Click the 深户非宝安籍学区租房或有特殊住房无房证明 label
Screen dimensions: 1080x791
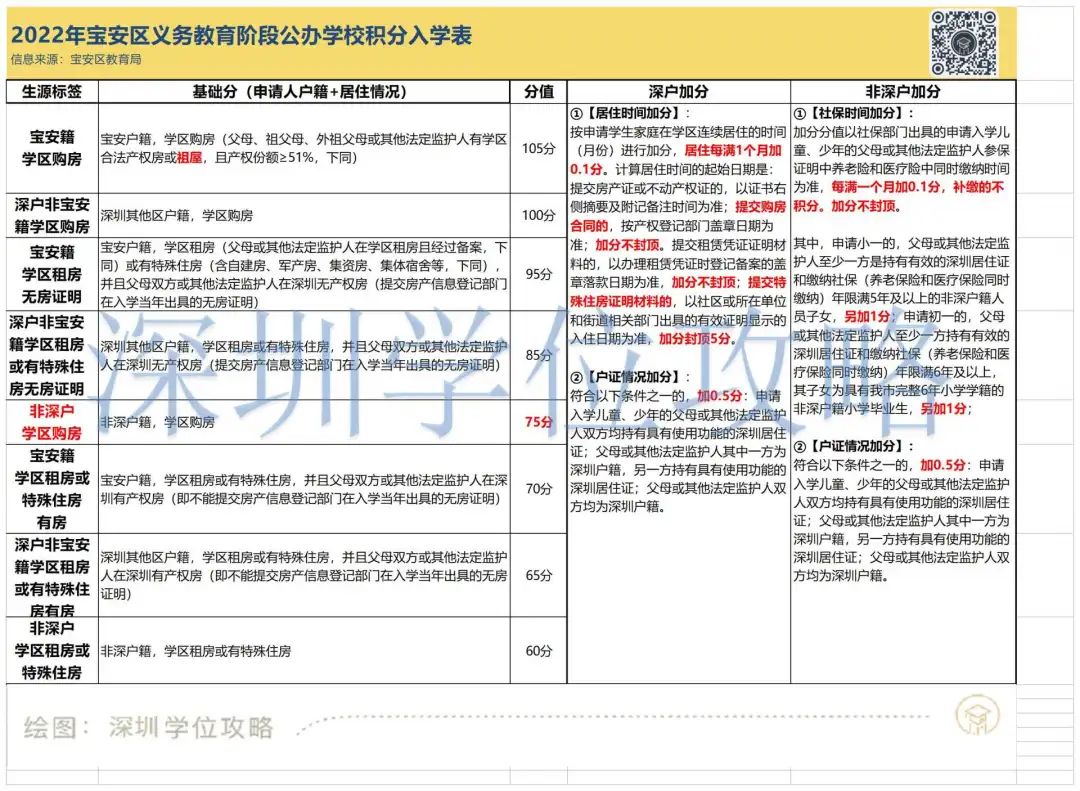tap(52, 355)
